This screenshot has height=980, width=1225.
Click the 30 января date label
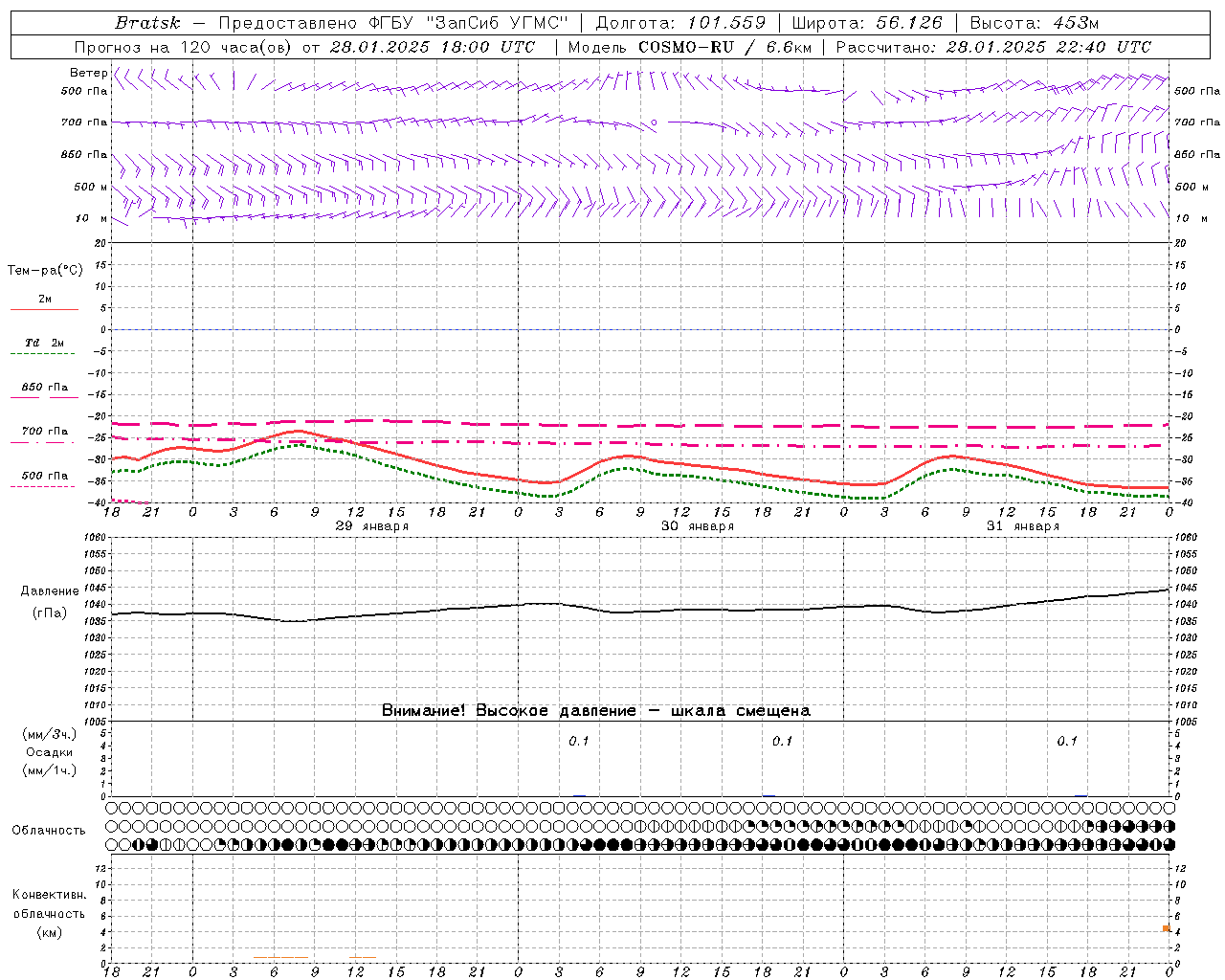[698, 526]
